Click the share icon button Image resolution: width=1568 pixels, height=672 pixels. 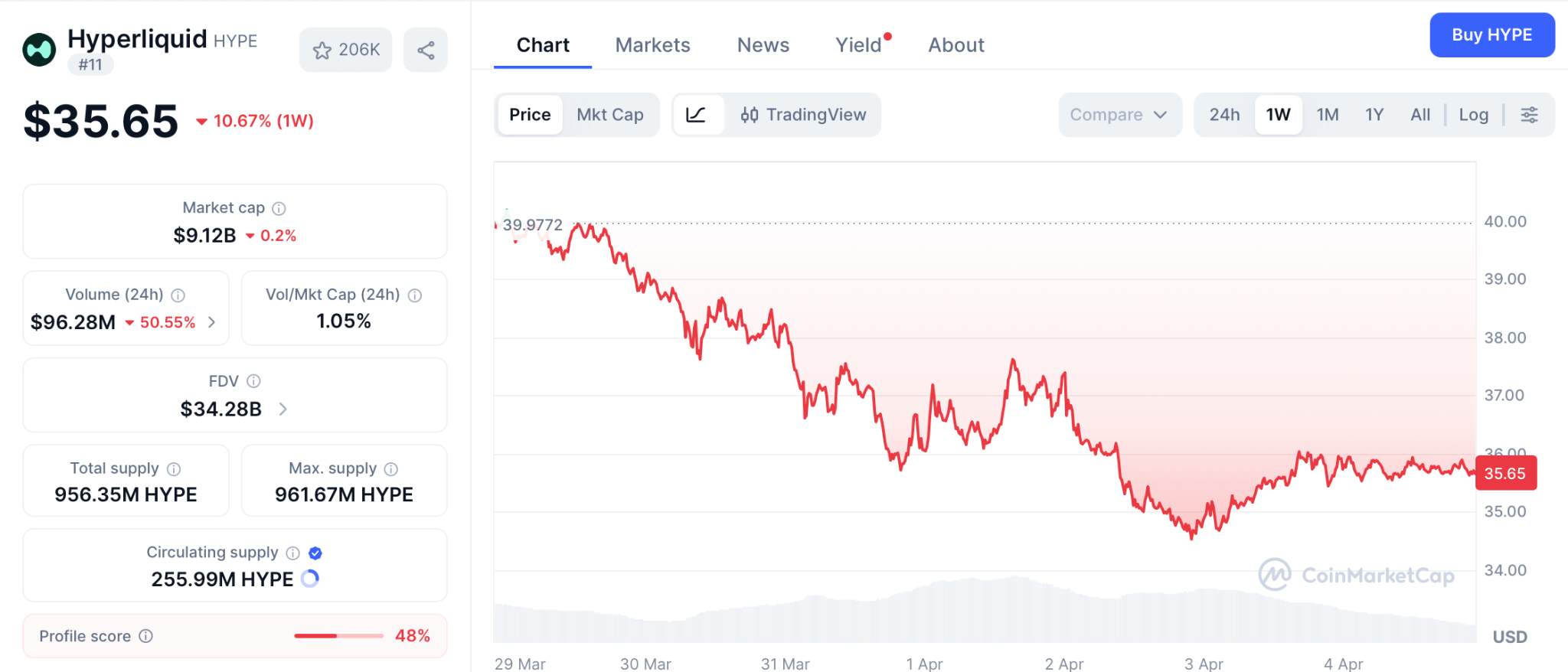[x=426, y=51]
